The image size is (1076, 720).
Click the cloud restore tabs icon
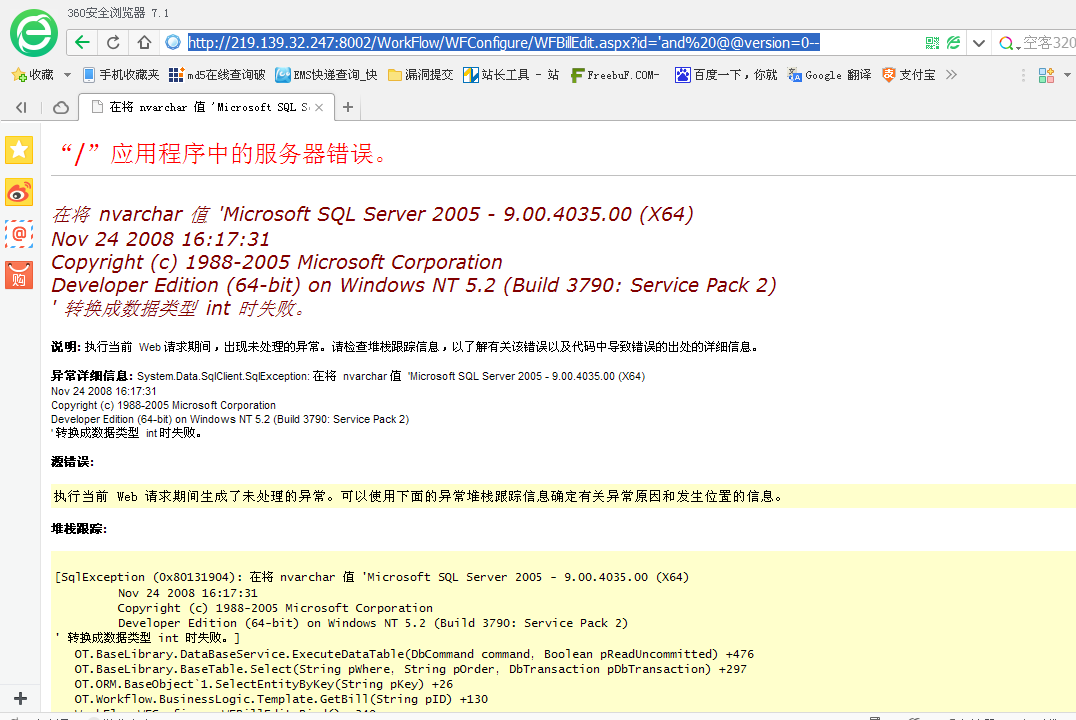(61, 107)
